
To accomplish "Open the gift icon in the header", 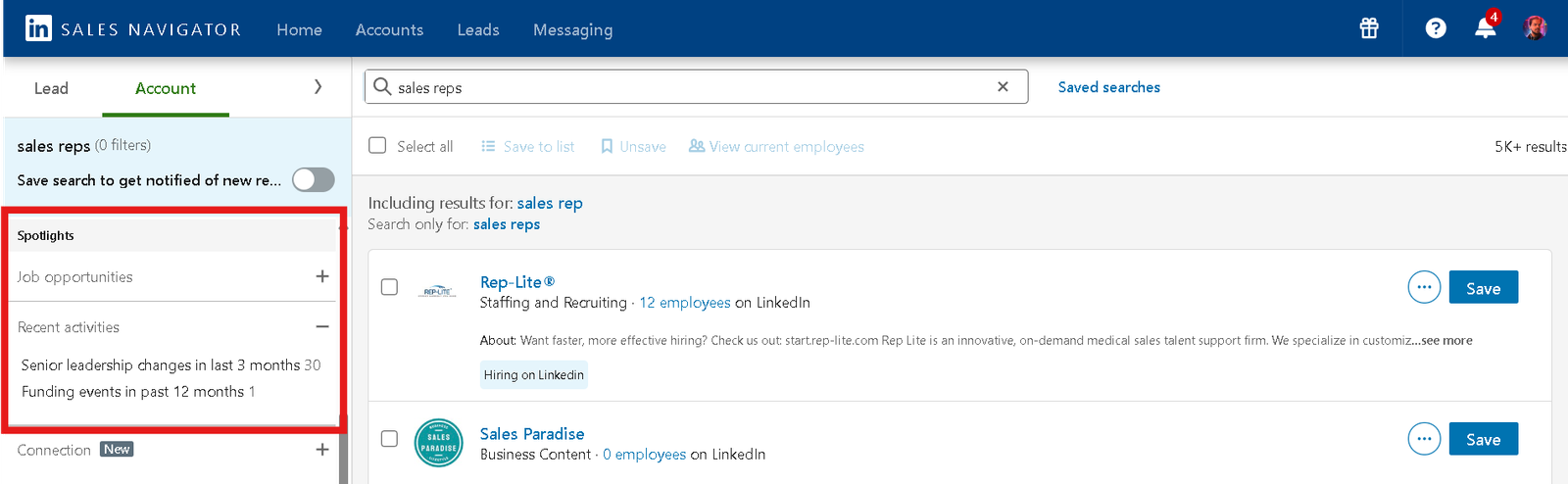I will (x=1369, y=28).
